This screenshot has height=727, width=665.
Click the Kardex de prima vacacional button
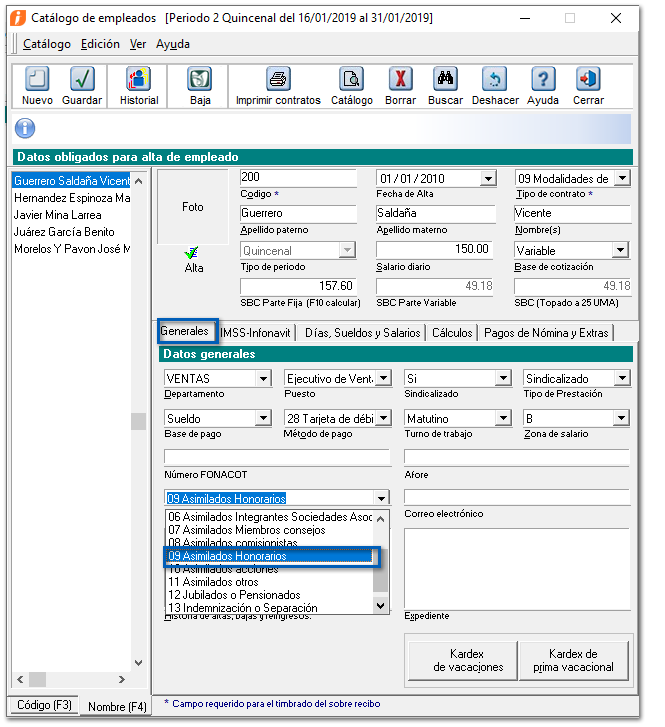pos(574,661)
